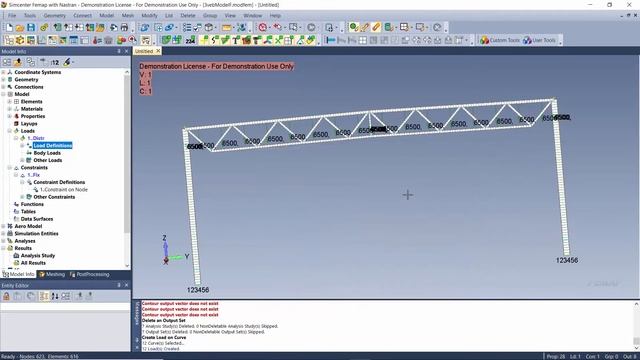The height and width of the screenshot is (360, 640).
Task: Select All Results in the tree
Action: tap(33, 263)
